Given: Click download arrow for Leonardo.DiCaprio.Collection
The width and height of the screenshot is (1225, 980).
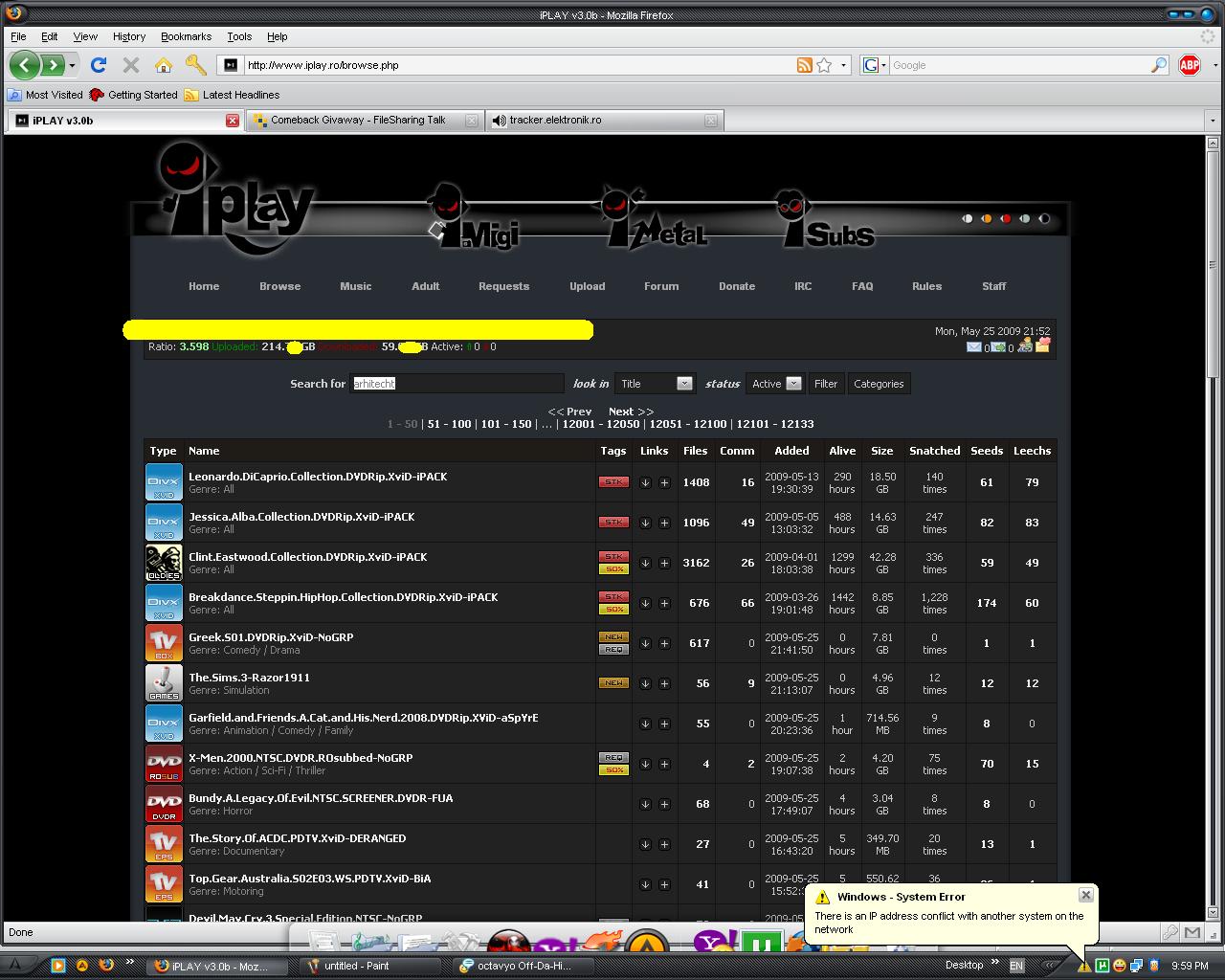Looking at the screenshot, I should pyautogui.click(x=645, y=482).
